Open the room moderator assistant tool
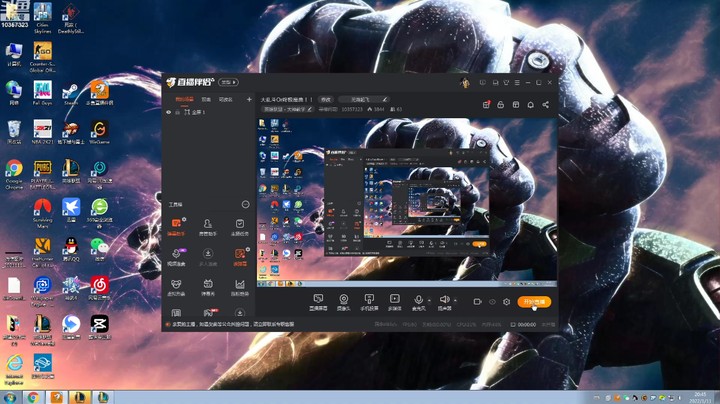 [208, 227]
